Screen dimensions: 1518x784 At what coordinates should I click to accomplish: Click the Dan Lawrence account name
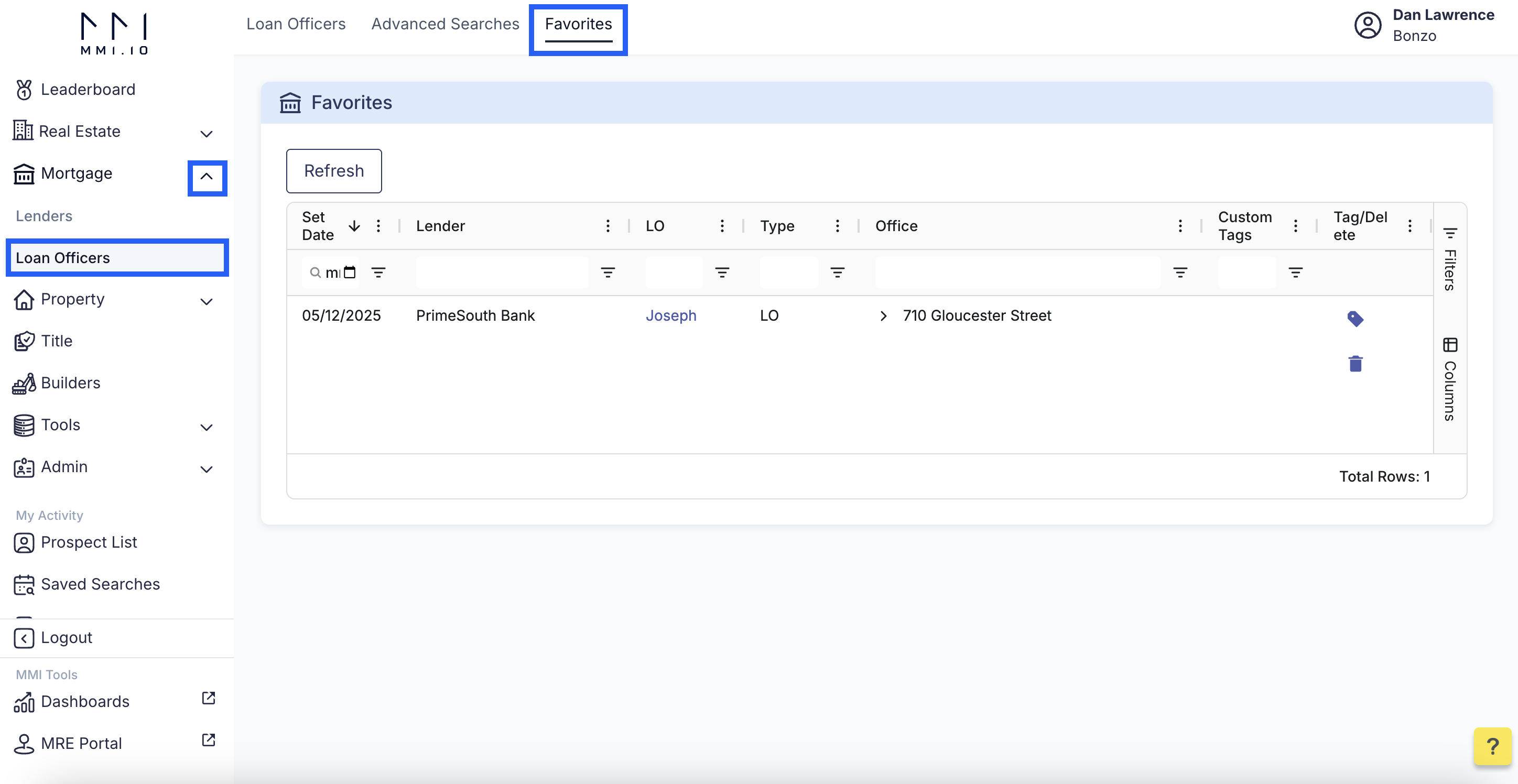1443,15
